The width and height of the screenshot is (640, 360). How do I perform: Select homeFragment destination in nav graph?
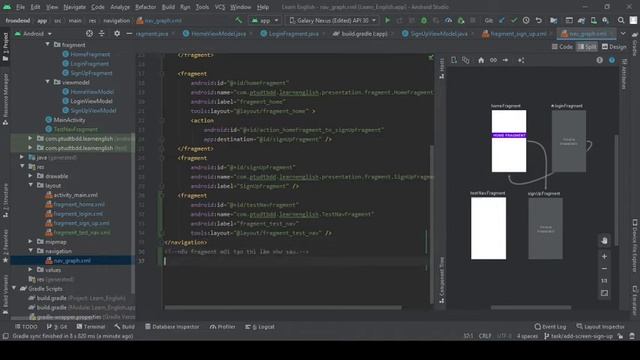509,141
